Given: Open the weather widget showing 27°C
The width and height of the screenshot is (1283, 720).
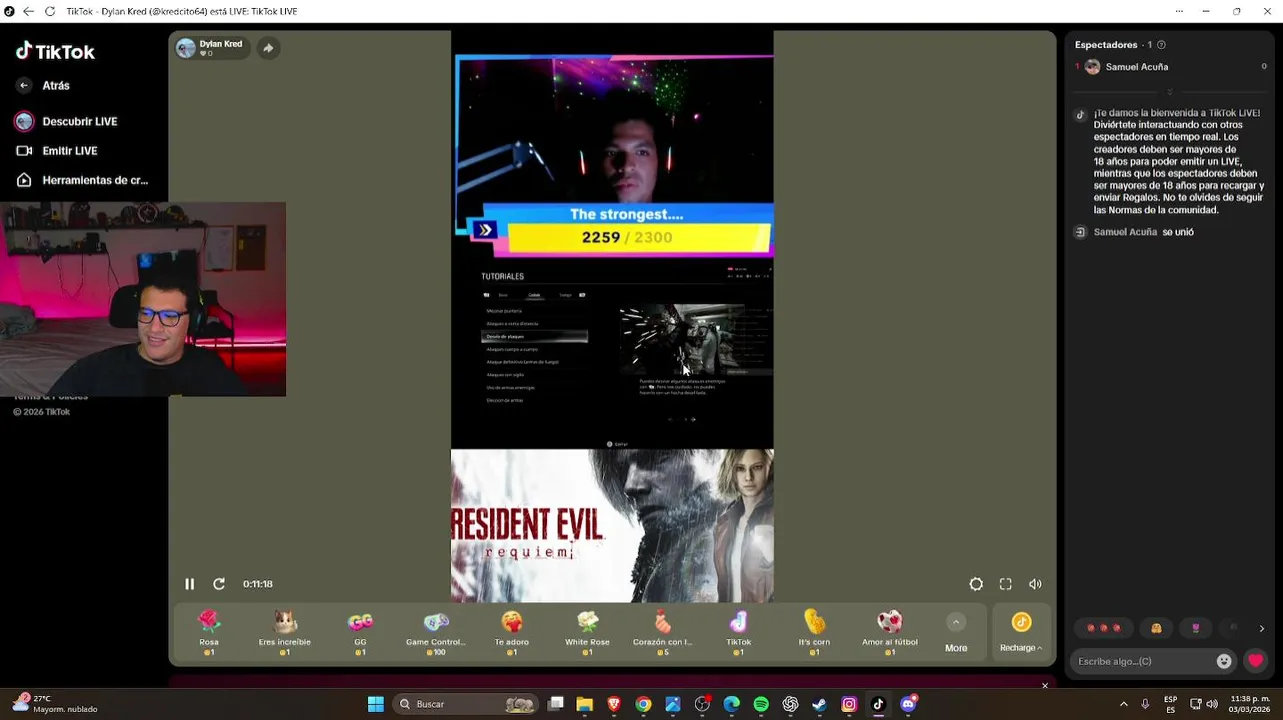Looking at the screenshot, I should click(55, 704).
